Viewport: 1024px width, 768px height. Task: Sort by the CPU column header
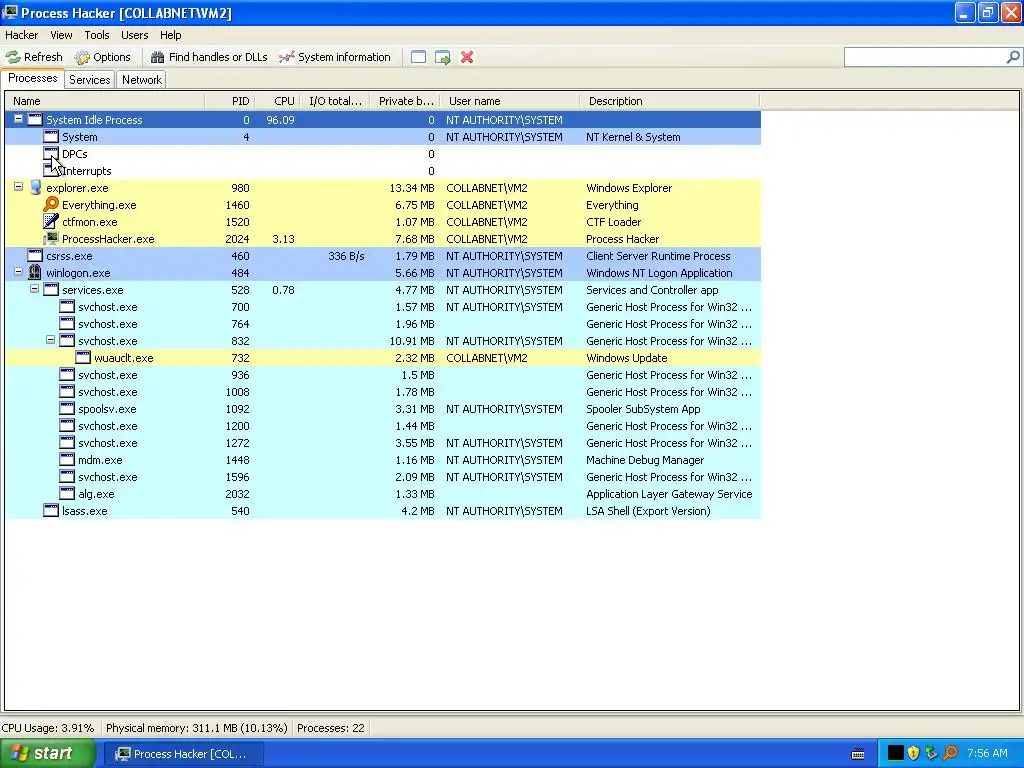click(278, 101)
